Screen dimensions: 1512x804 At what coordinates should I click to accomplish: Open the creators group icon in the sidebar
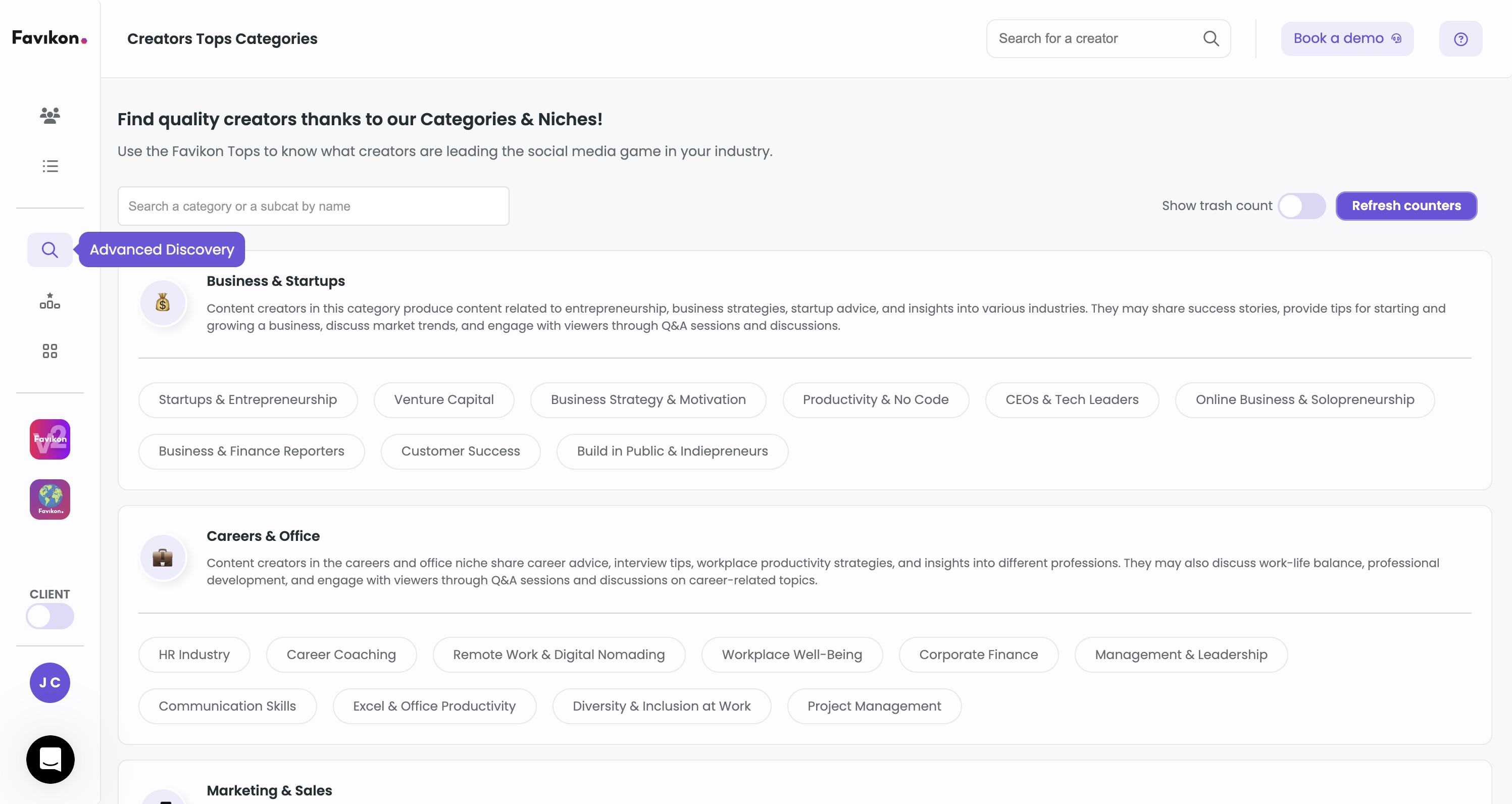[50, 115]
